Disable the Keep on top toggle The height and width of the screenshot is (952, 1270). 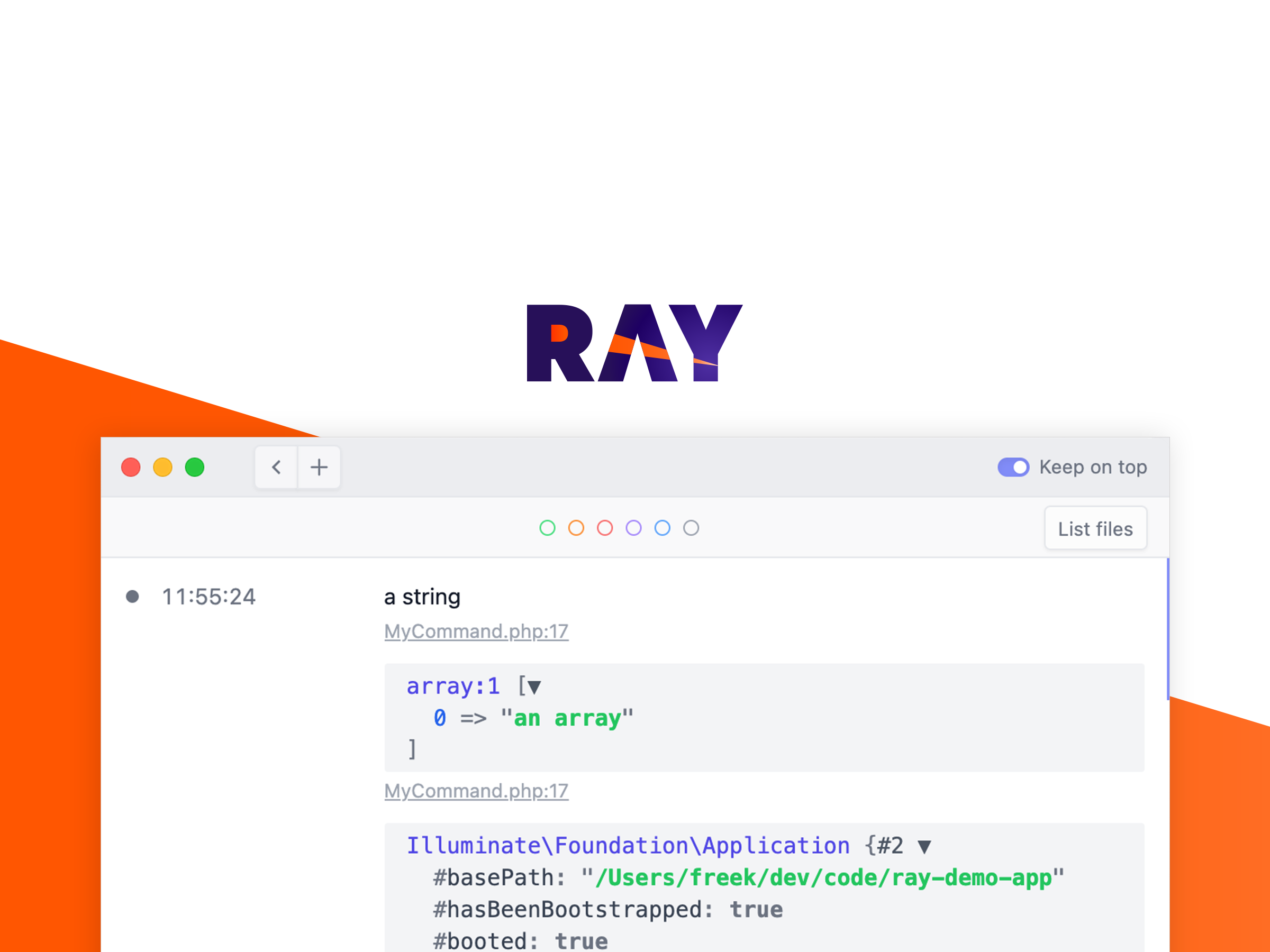[1013, 467]
